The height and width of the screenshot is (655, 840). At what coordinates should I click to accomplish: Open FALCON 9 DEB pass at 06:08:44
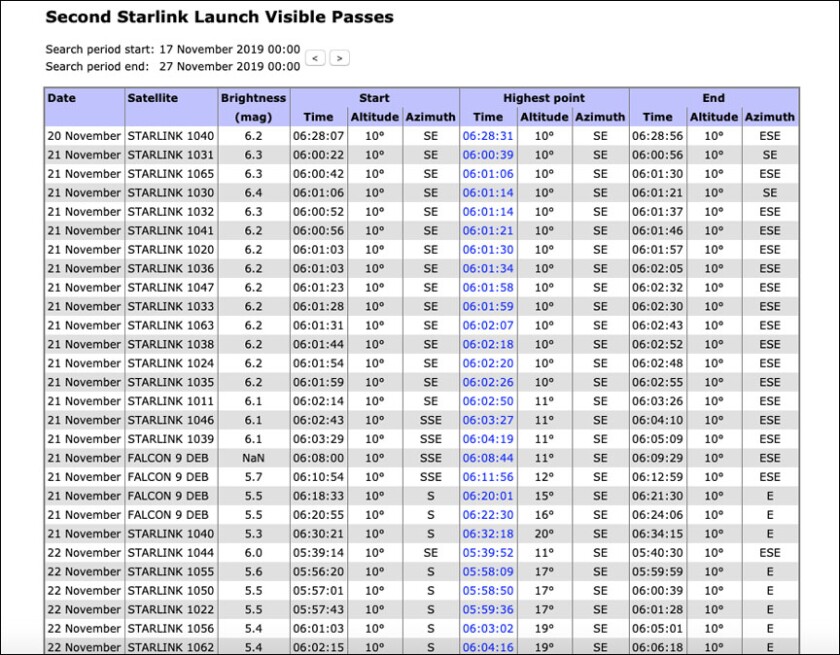coord(487,458)
